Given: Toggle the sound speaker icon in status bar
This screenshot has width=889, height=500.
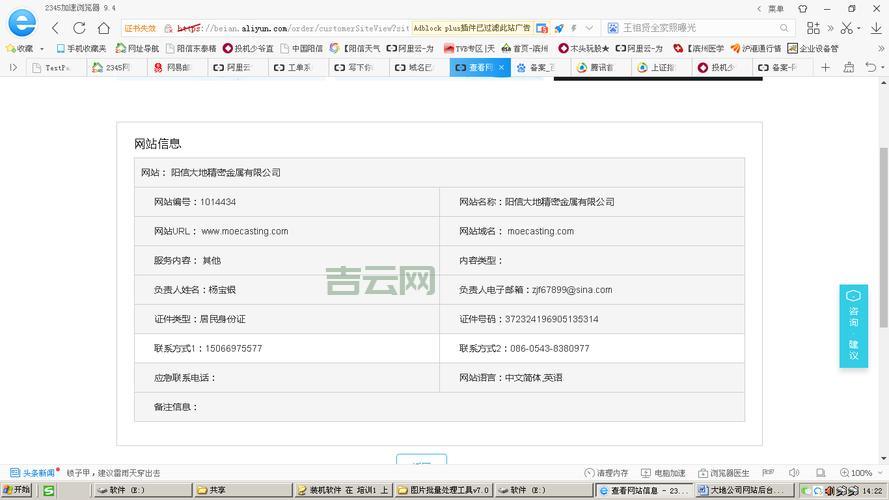Looking at the screenshot, I should coord(794,472).
